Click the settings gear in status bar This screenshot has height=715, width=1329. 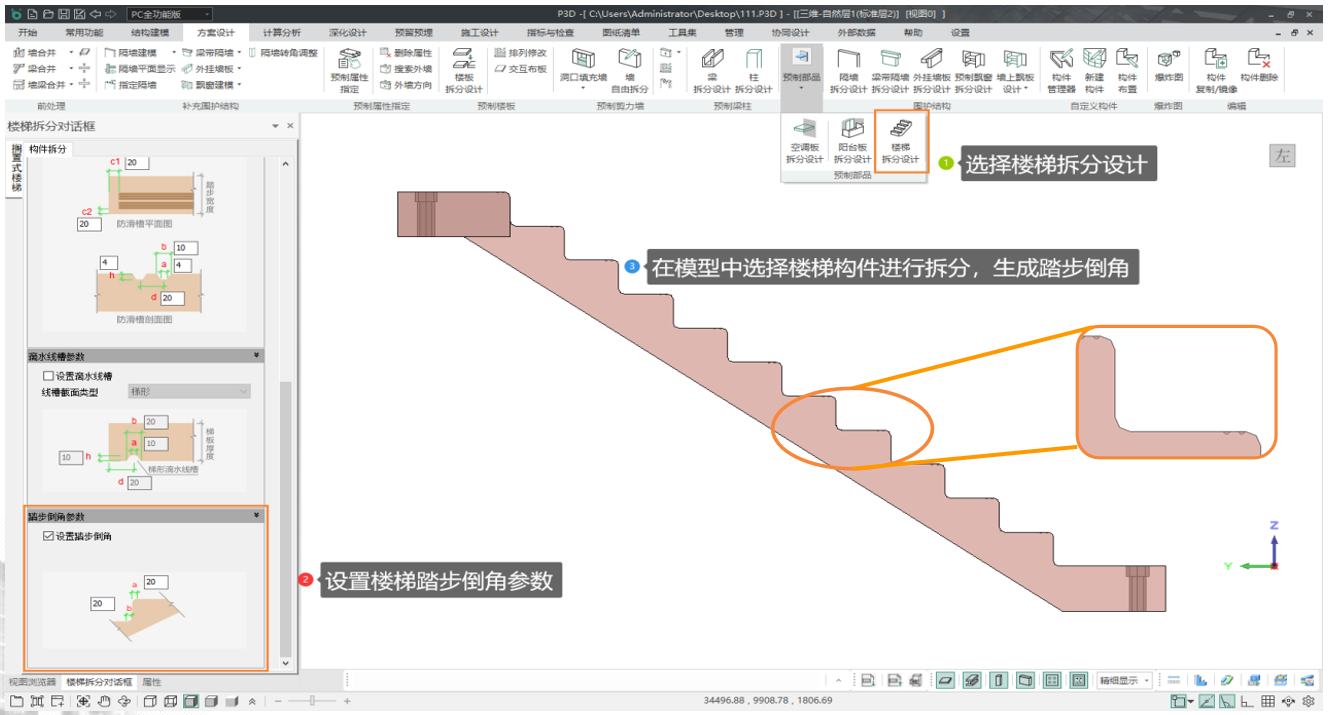[x=1308, y=701]
